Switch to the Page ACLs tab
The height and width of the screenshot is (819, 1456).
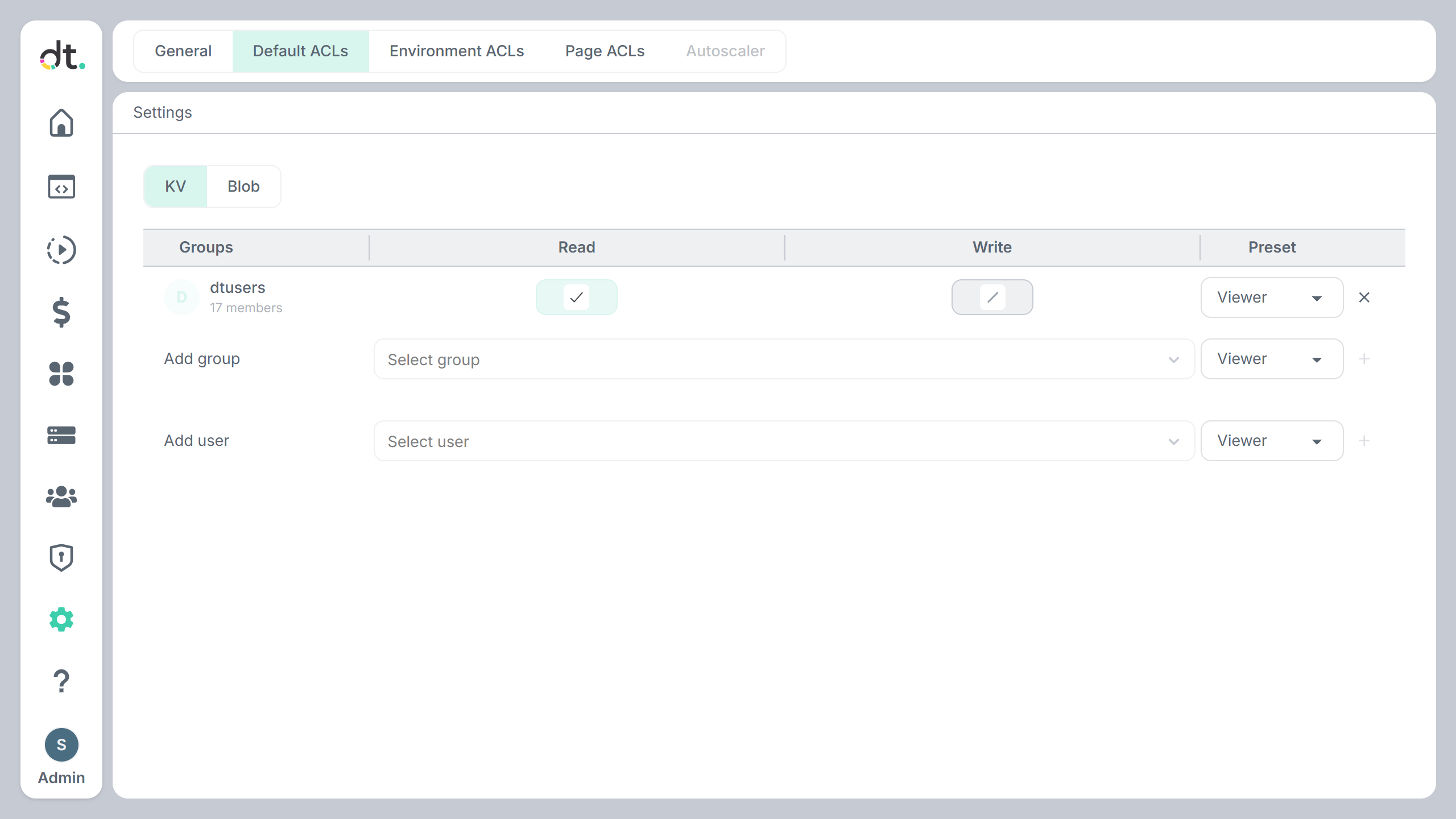click(x=605, y=51)
